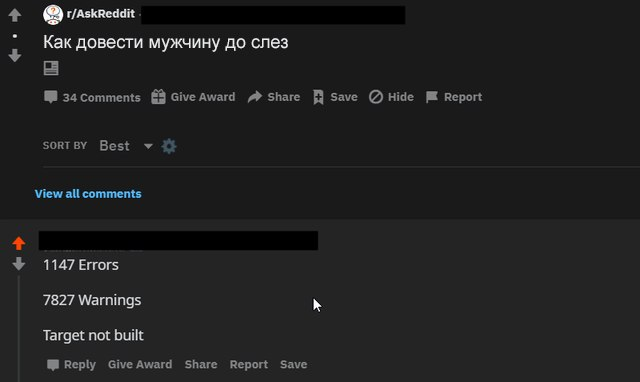Screen dimensions: 640x382
Task: Save the post with bookmark icon
Action: [x=318, y=97]
